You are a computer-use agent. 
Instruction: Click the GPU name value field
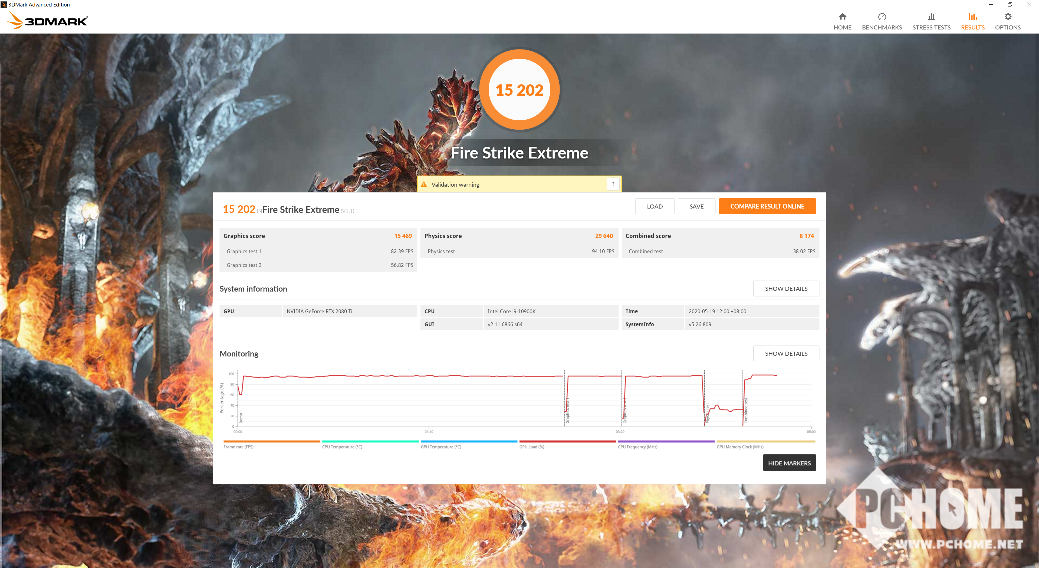349,311
